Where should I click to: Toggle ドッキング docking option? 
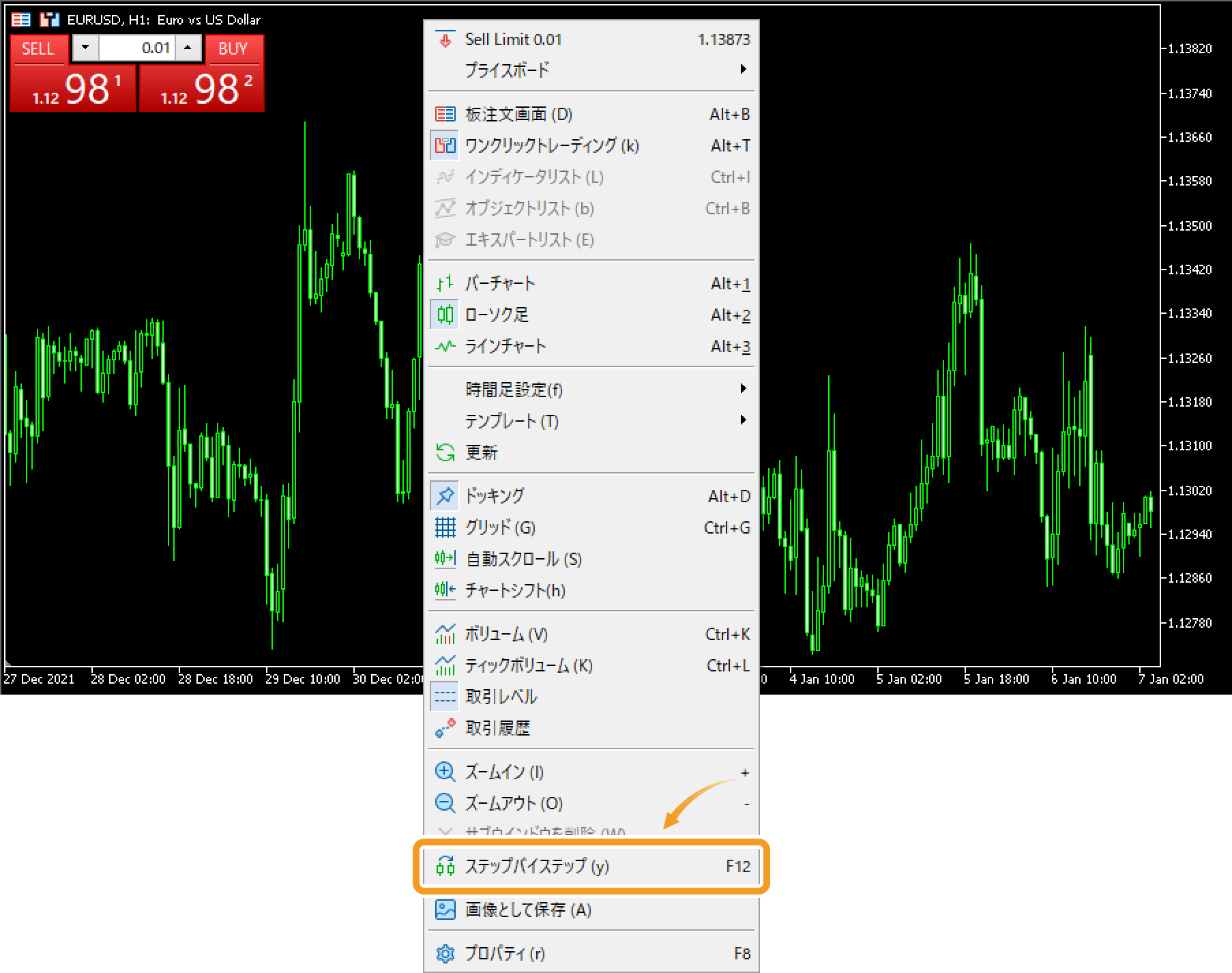591,496
